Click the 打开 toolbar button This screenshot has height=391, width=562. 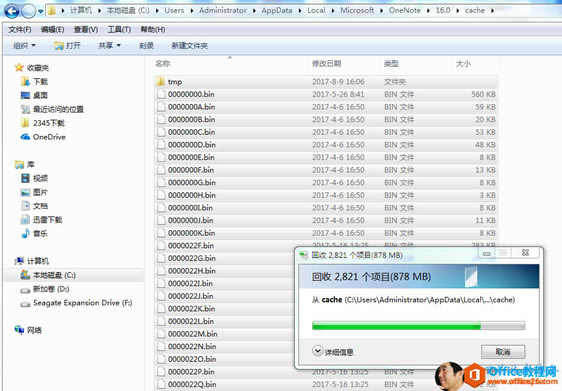[x=67, y=46]
